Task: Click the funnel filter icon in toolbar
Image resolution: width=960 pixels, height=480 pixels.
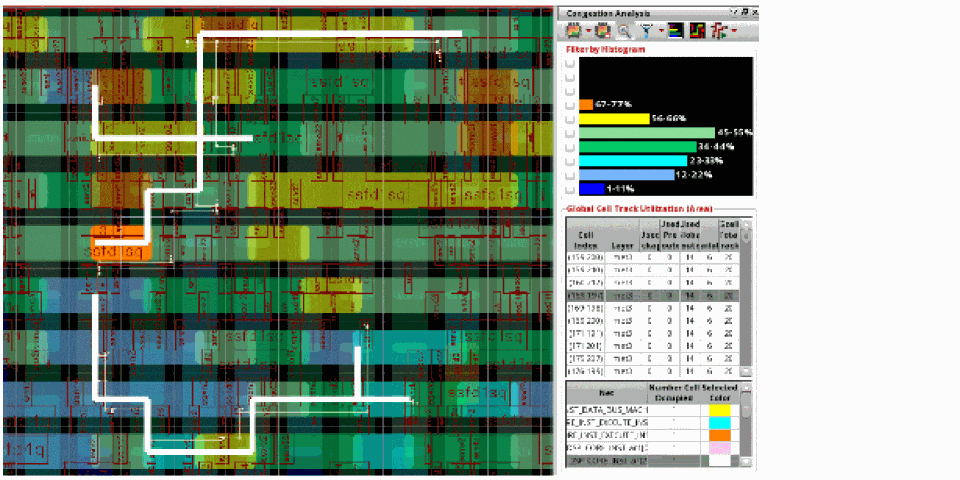Action: (x=647, y=30)
